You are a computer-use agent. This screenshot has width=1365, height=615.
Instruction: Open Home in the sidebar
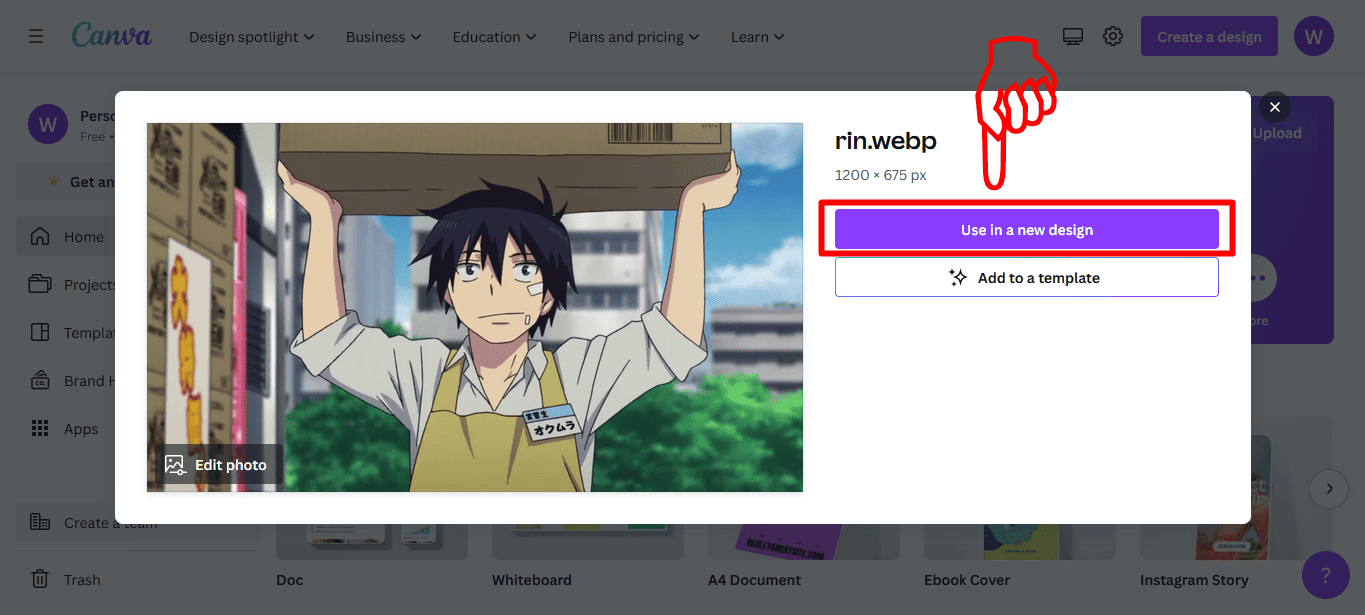coord(67,237)
